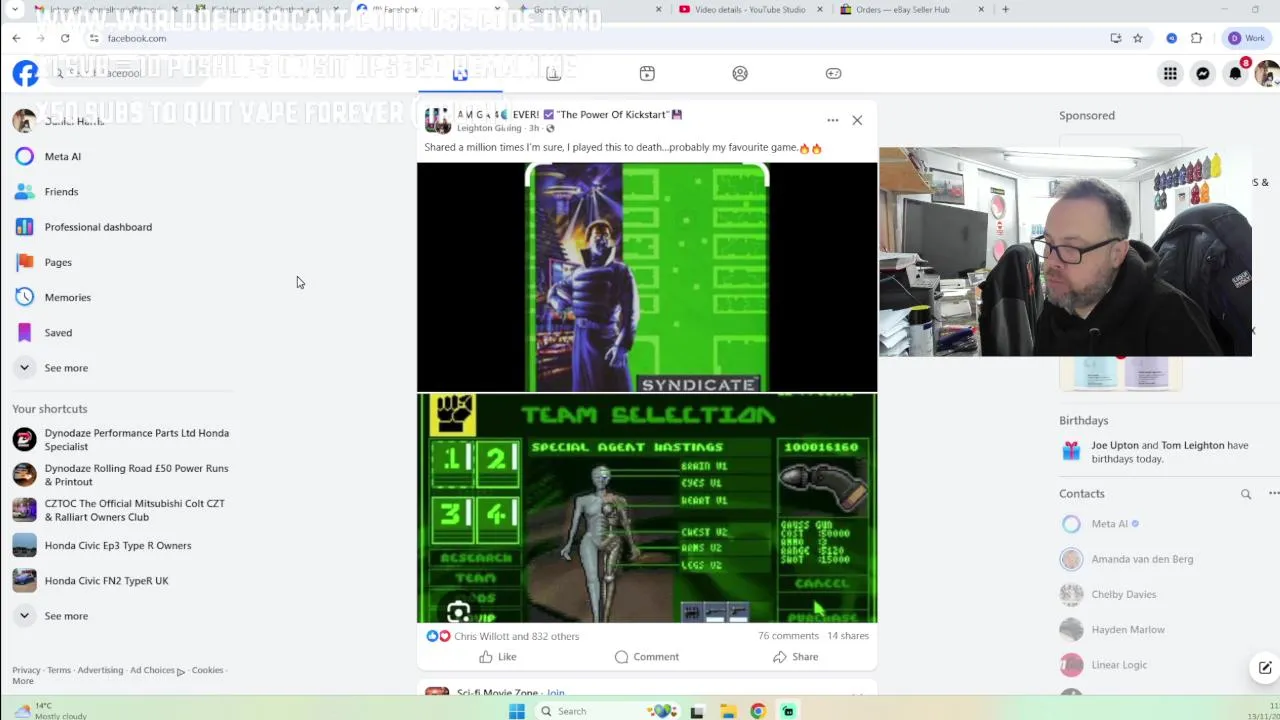Expand See more under Your shortcuts

click(66, 616)
